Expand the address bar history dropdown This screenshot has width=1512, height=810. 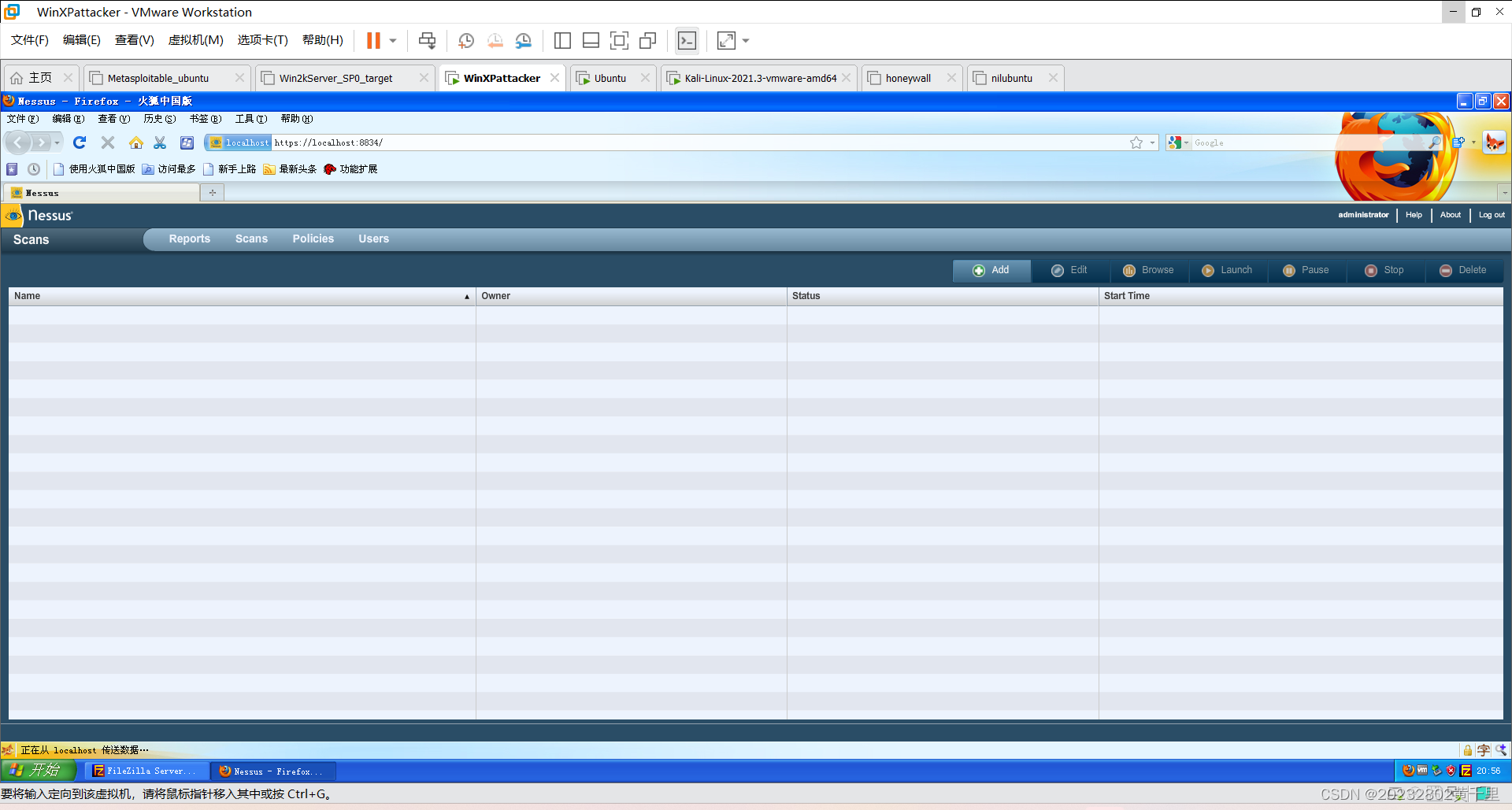pyautogui.click(x=1152, y=142)
